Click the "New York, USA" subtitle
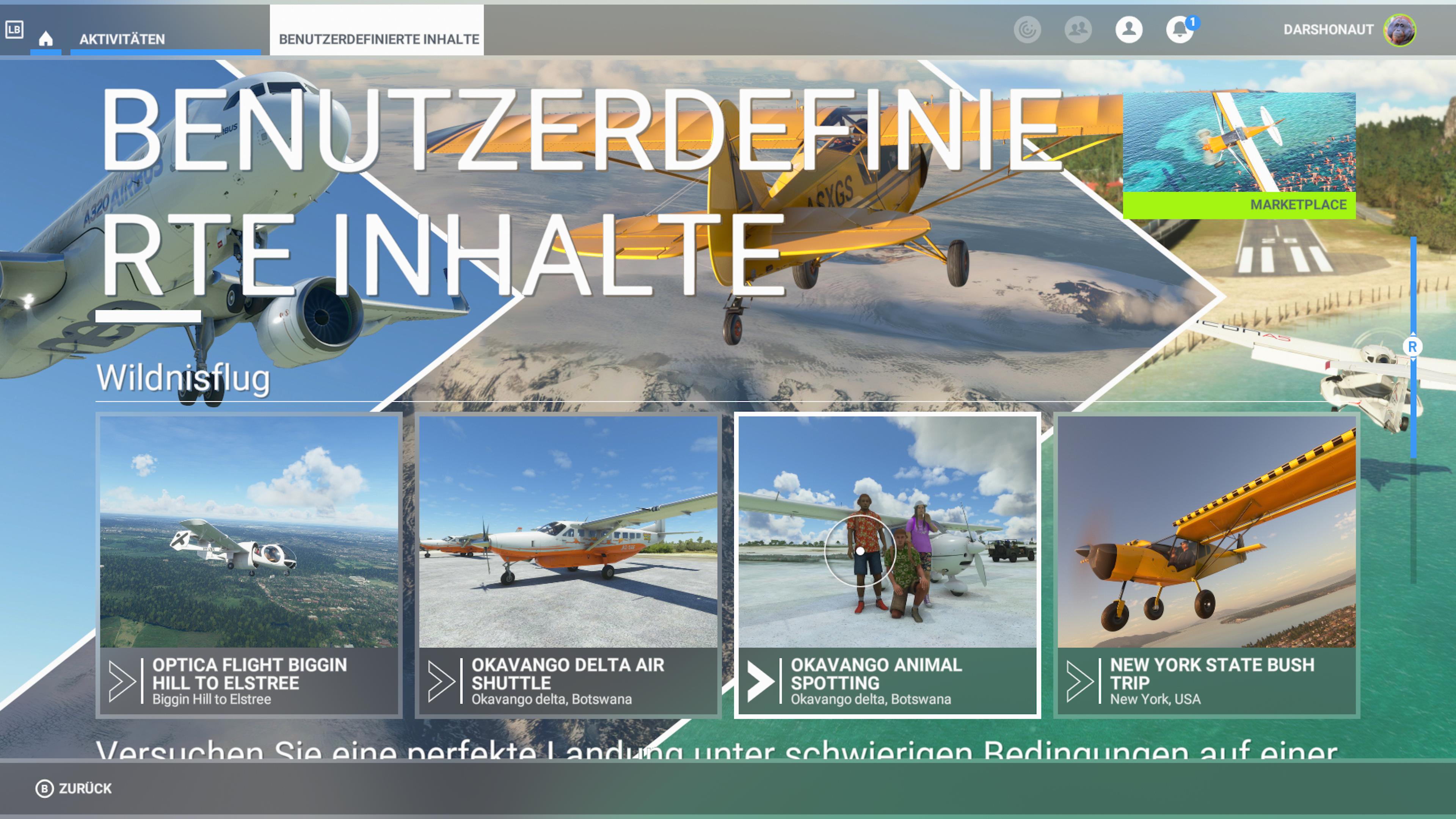 1155,699
